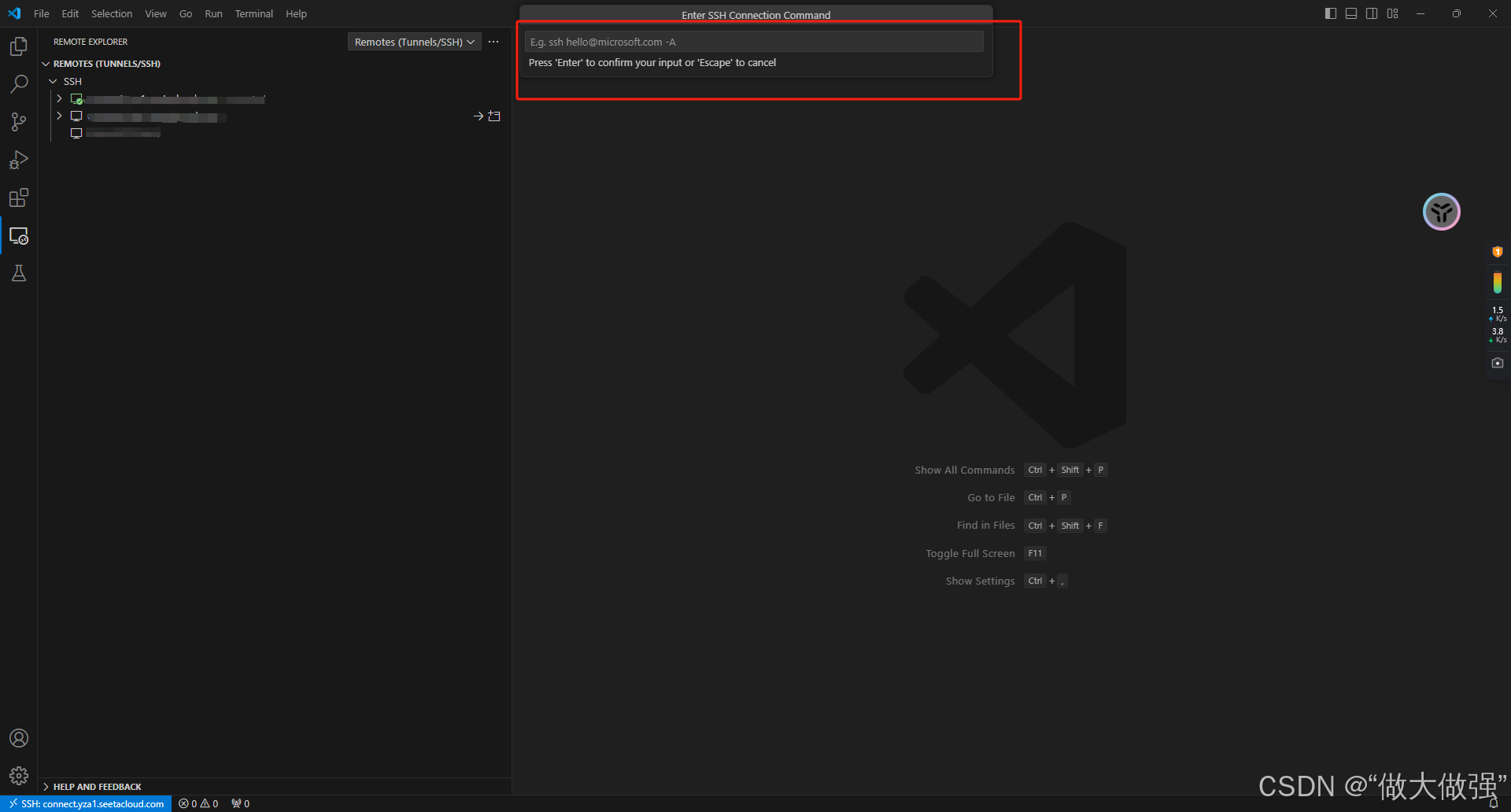The height and width of the screenshot is (812, 1511).
Task: Open the Source Control view icon
Action: click(x=19, y=122)
